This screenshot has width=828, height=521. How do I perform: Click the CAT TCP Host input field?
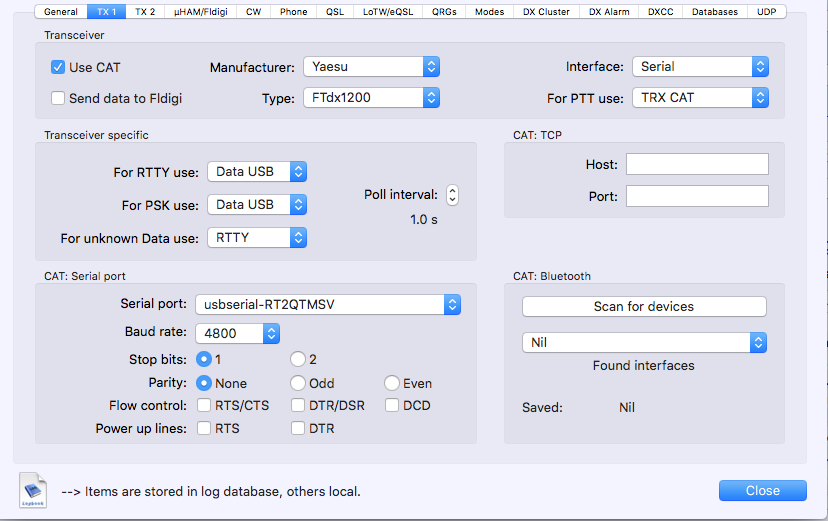pyautogui.click(x=697, y=164)
